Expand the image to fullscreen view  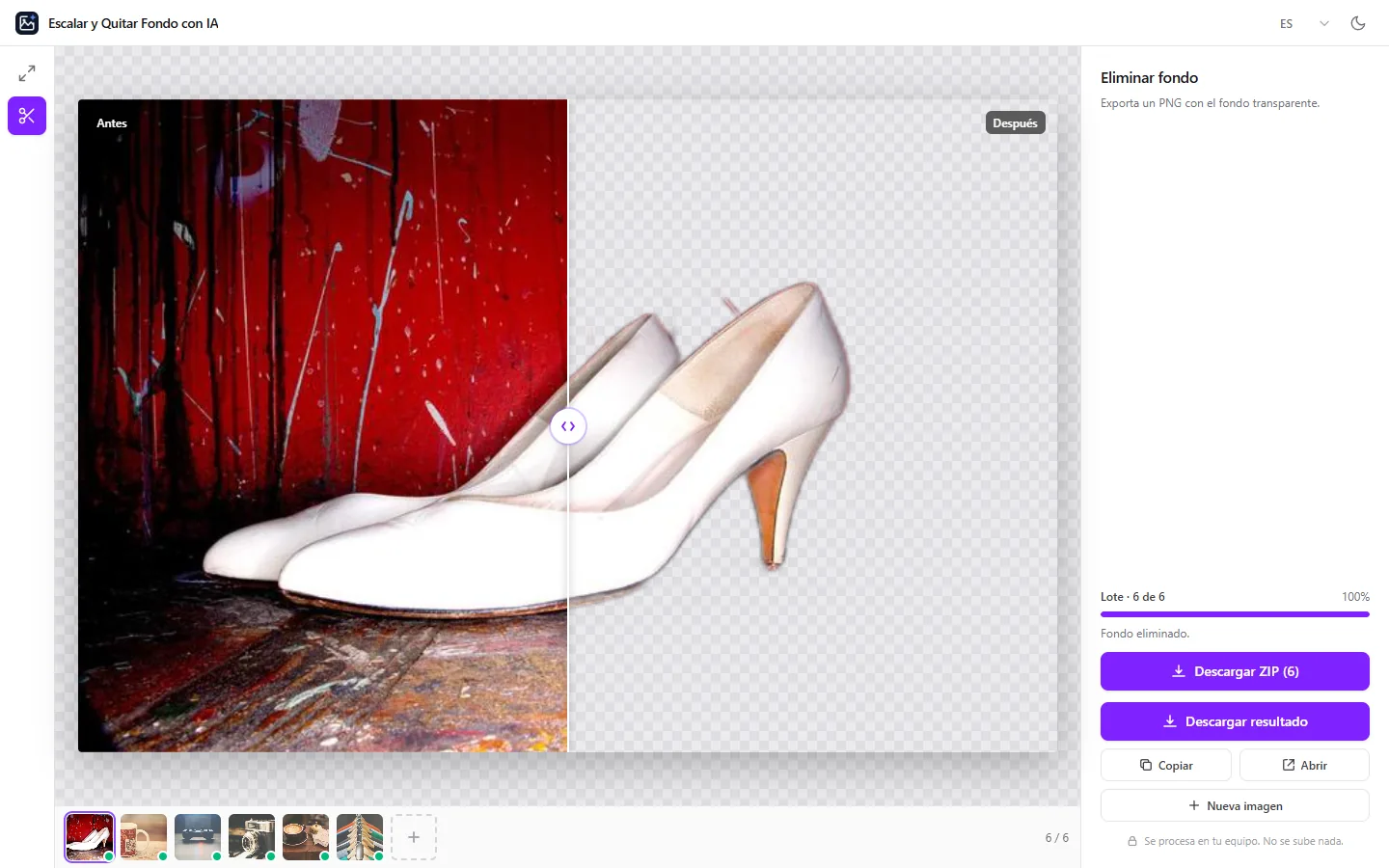(27, 73)
